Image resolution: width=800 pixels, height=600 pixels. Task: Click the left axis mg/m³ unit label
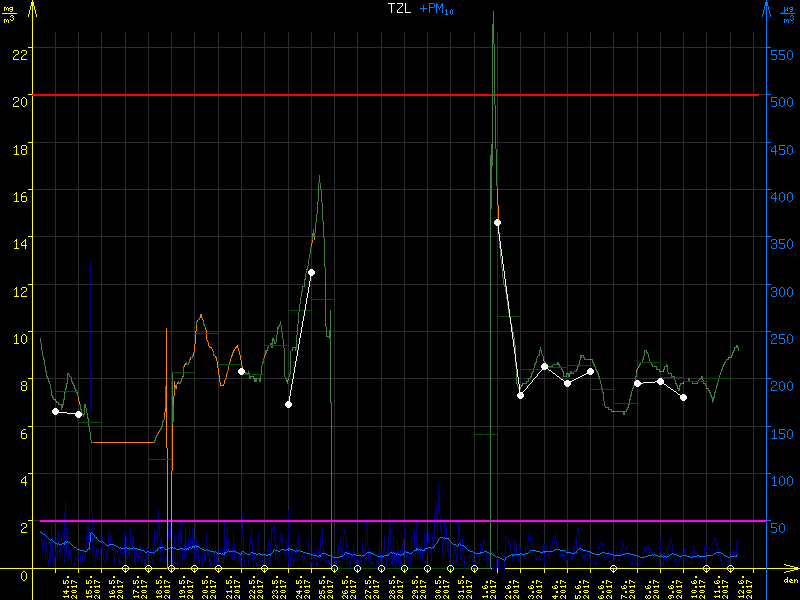[9, 13]
